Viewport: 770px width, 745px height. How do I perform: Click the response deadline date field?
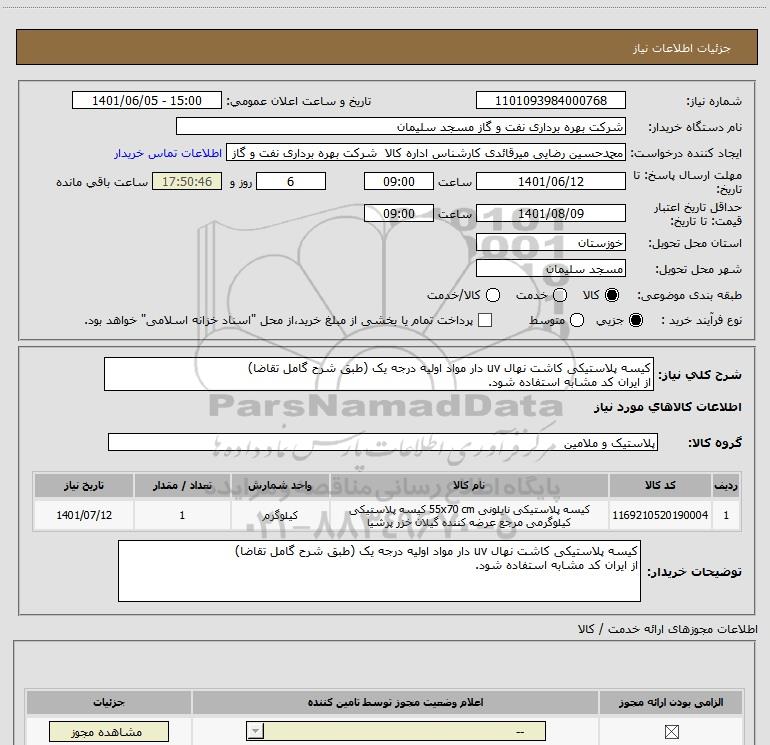(551, 181)
